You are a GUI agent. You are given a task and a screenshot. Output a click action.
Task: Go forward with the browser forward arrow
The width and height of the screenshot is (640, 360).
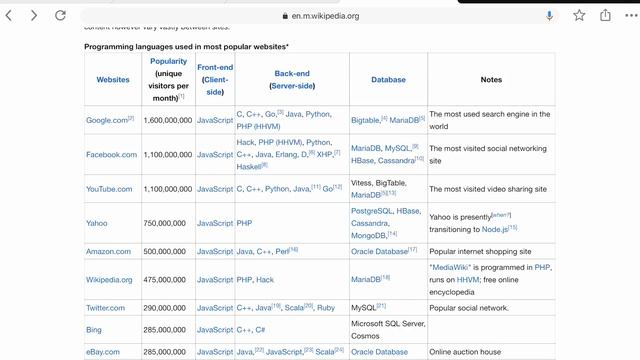(x=34, y=16)
